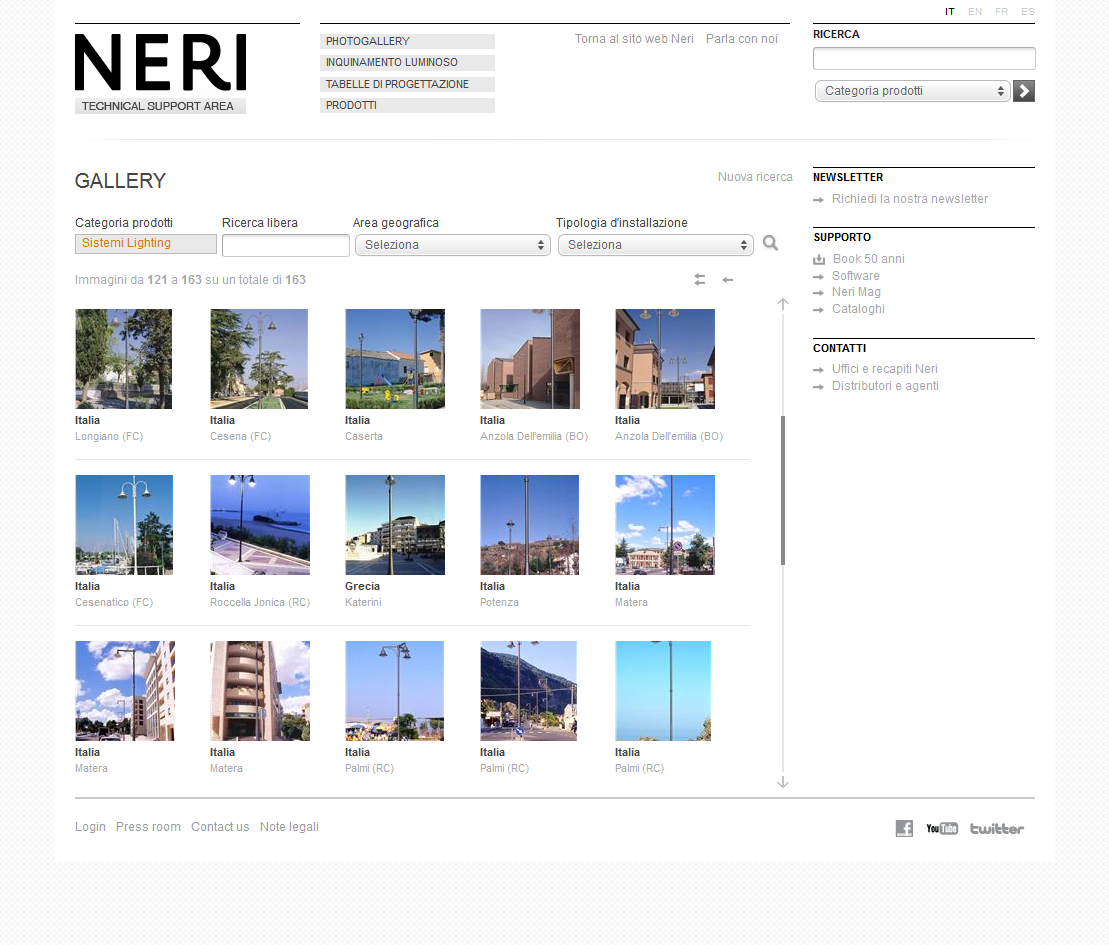Image resolution: width=1109 pixels, height=945 pixels.
Task: Open the Book 50 anni link
Action: 869,259
